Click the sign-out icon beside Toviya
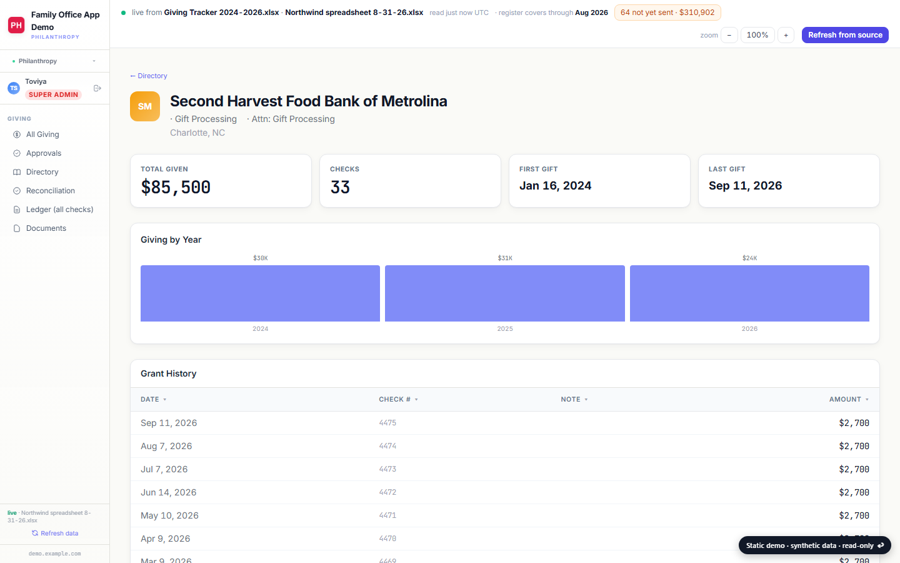Viewport: 900px width, 563px height. coord(97,88)
